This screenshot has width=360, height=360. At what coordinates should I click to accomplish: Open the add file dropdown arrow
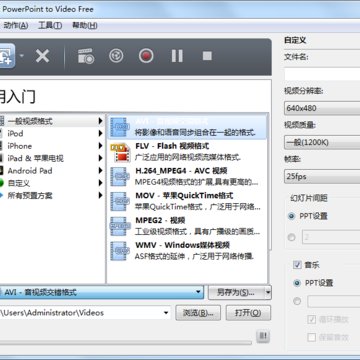pos(22,55)
